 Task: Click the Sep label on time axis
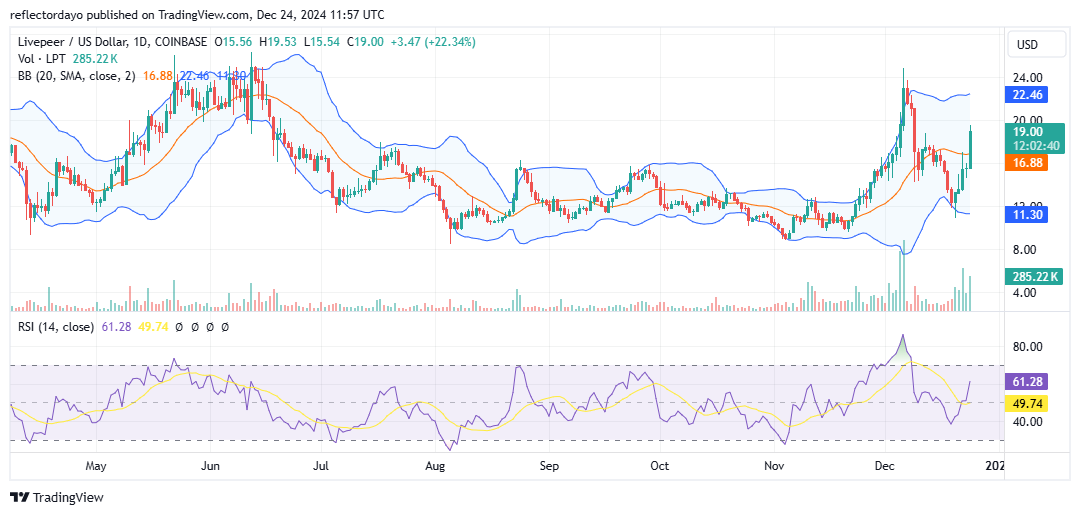548,466
